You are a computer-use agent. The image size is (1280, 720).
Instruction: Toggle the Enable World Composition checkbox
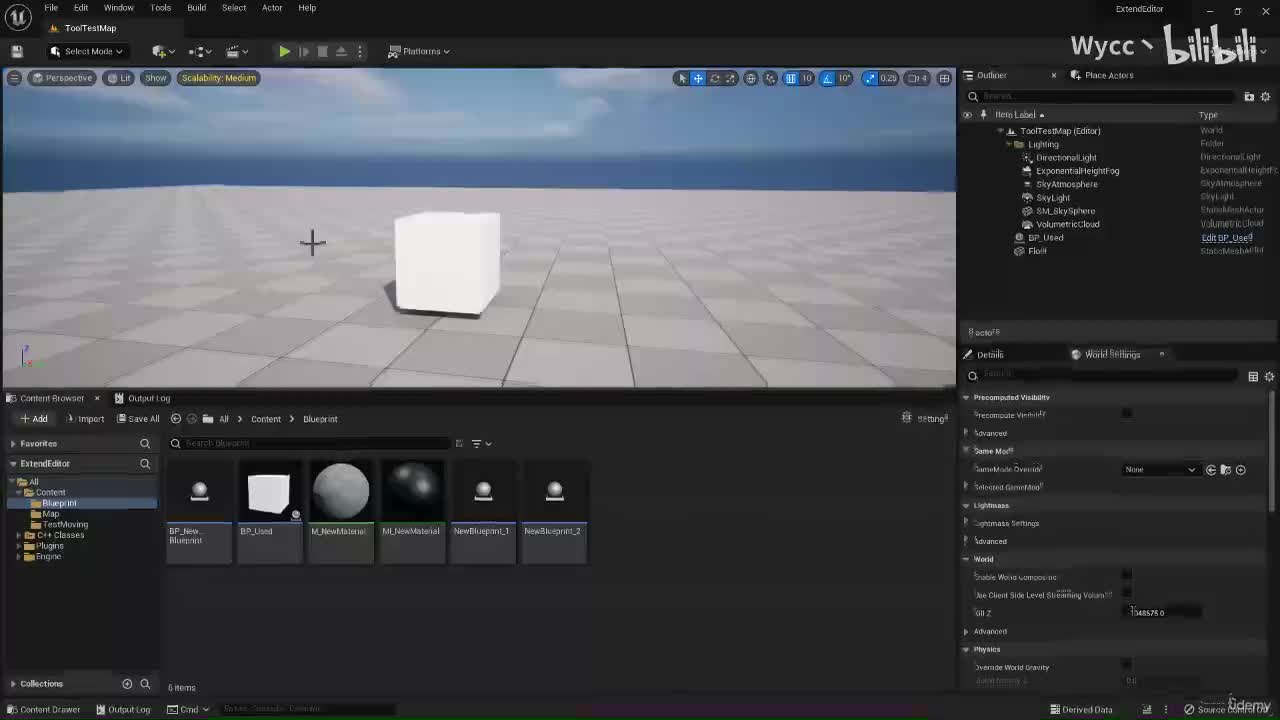click(1127, 576)
